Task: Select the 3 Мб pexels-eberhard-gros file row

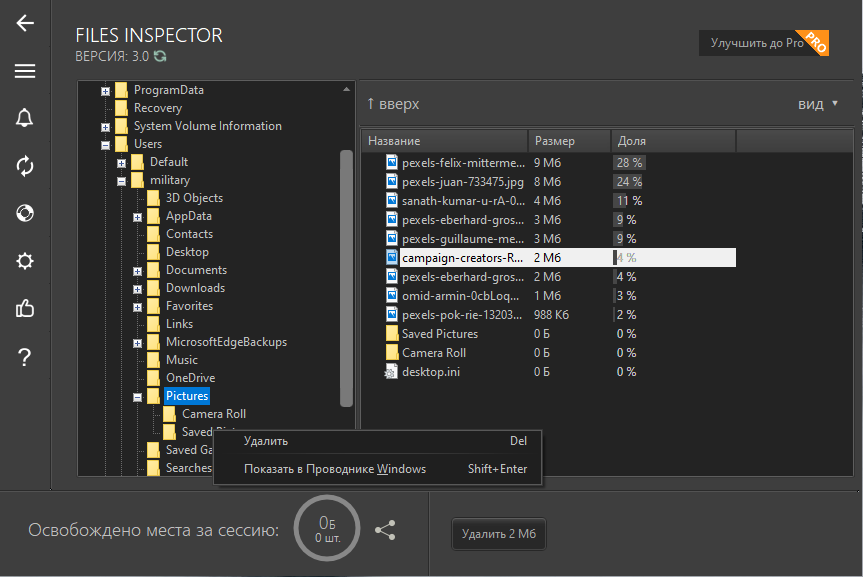Action: 548,219
